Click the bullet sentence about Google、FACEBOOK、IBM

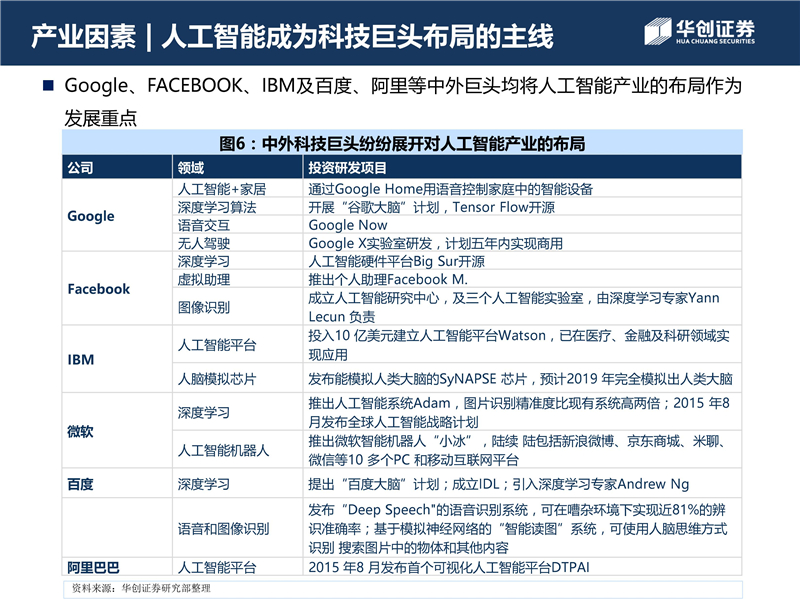pyautogui.click(x=403, y=102)
